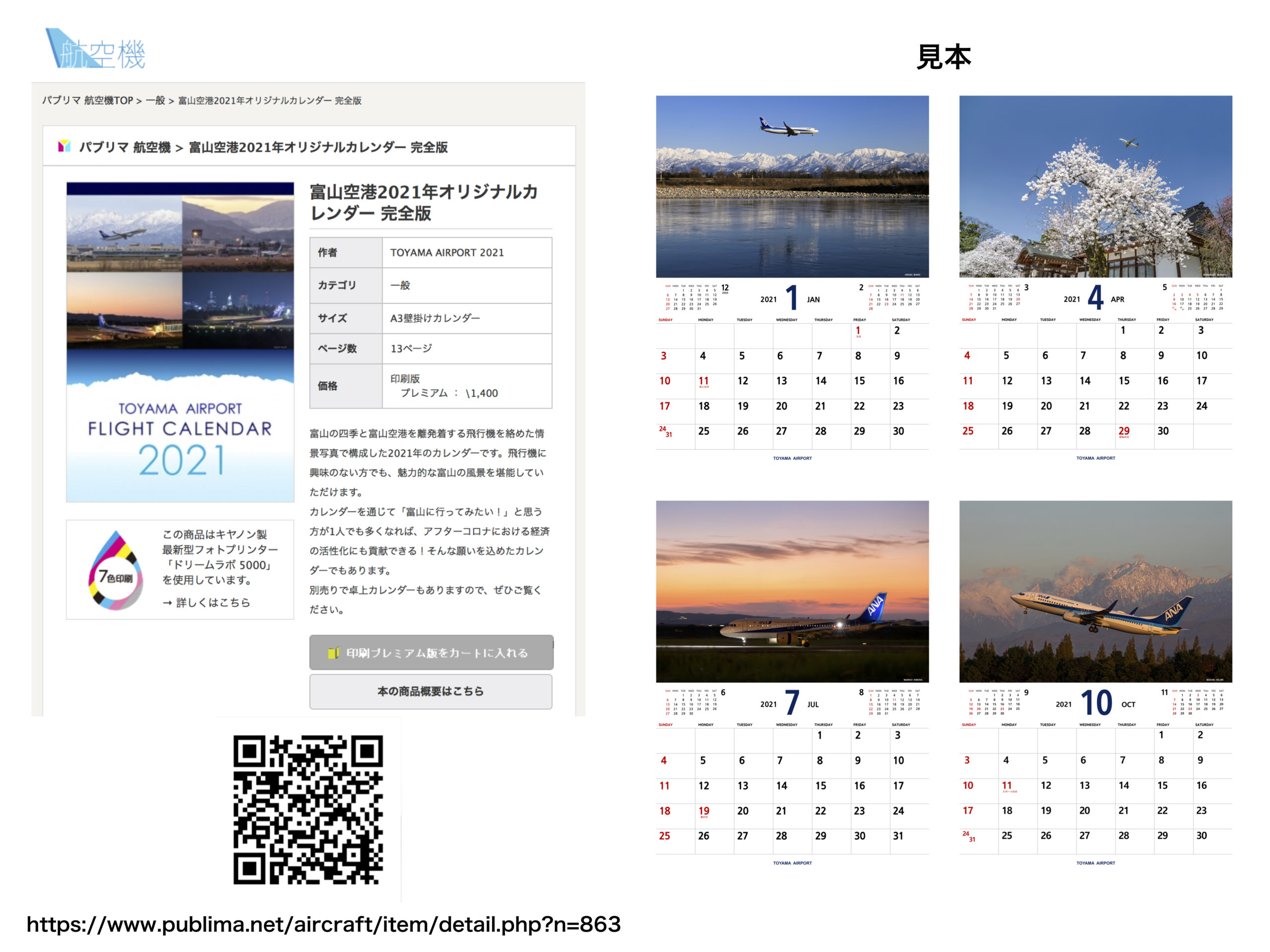
Task: Click the product title 富山空港2021年オリジナルカレンダー 完全版
Action: tap(424, 203)
